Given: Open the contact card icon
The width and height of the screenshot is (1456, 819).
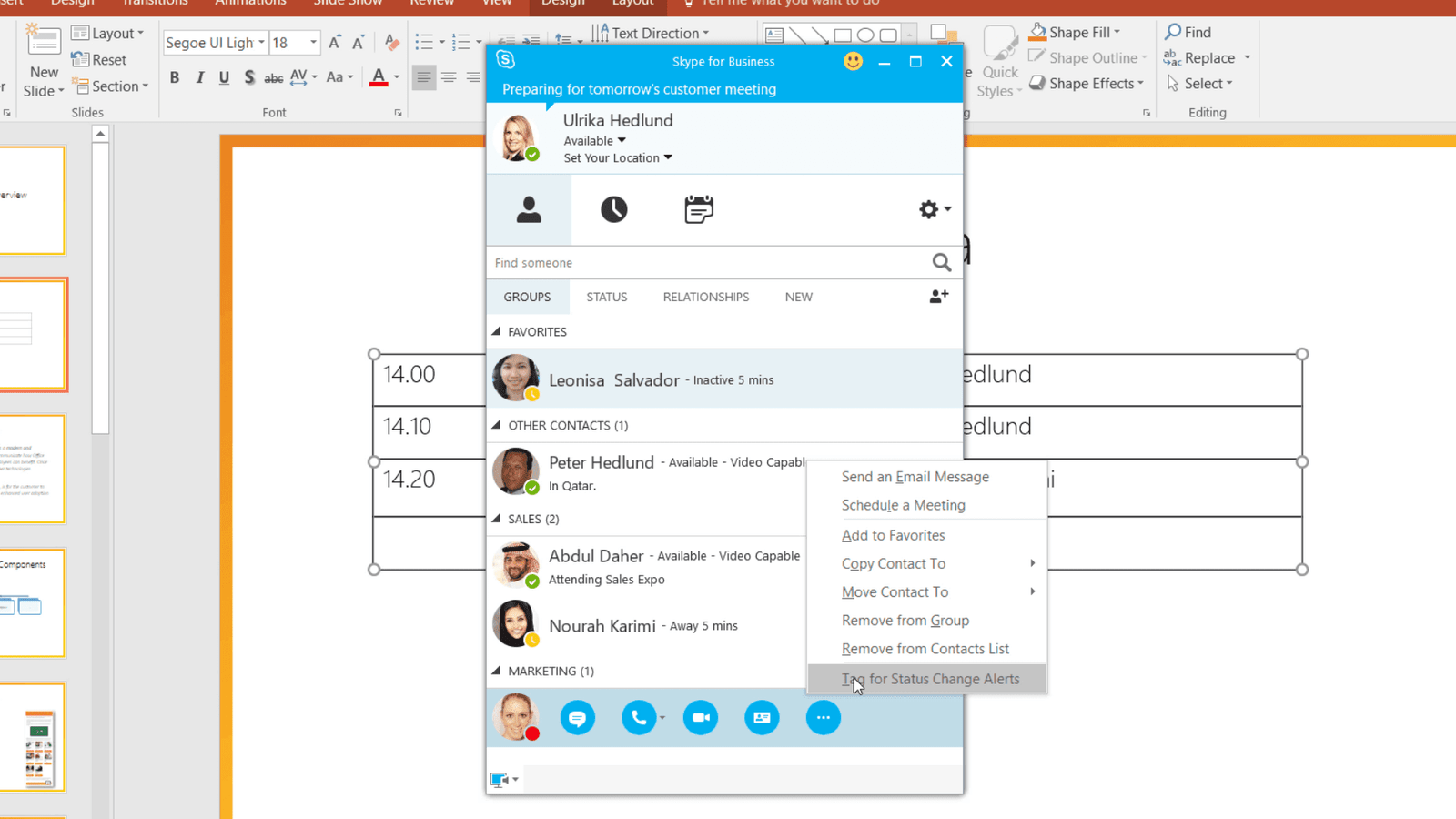Looking at the screenshot, I should tap(762, 718).
